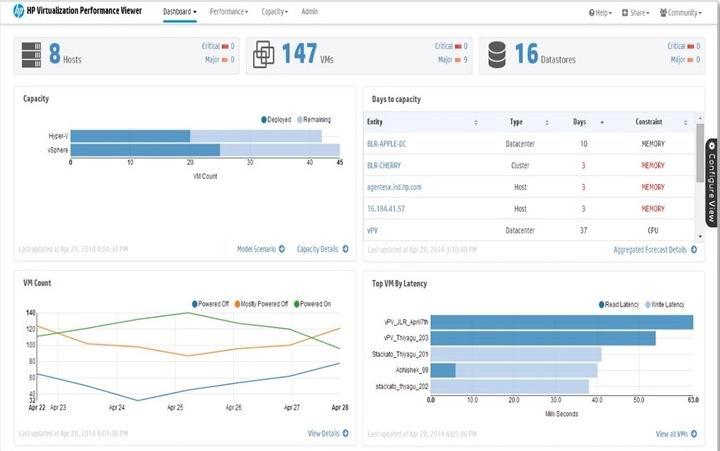Open the Model Scenario link
Image resolution: width=720 pixels, height=451 pixels.
click(256, 249)
